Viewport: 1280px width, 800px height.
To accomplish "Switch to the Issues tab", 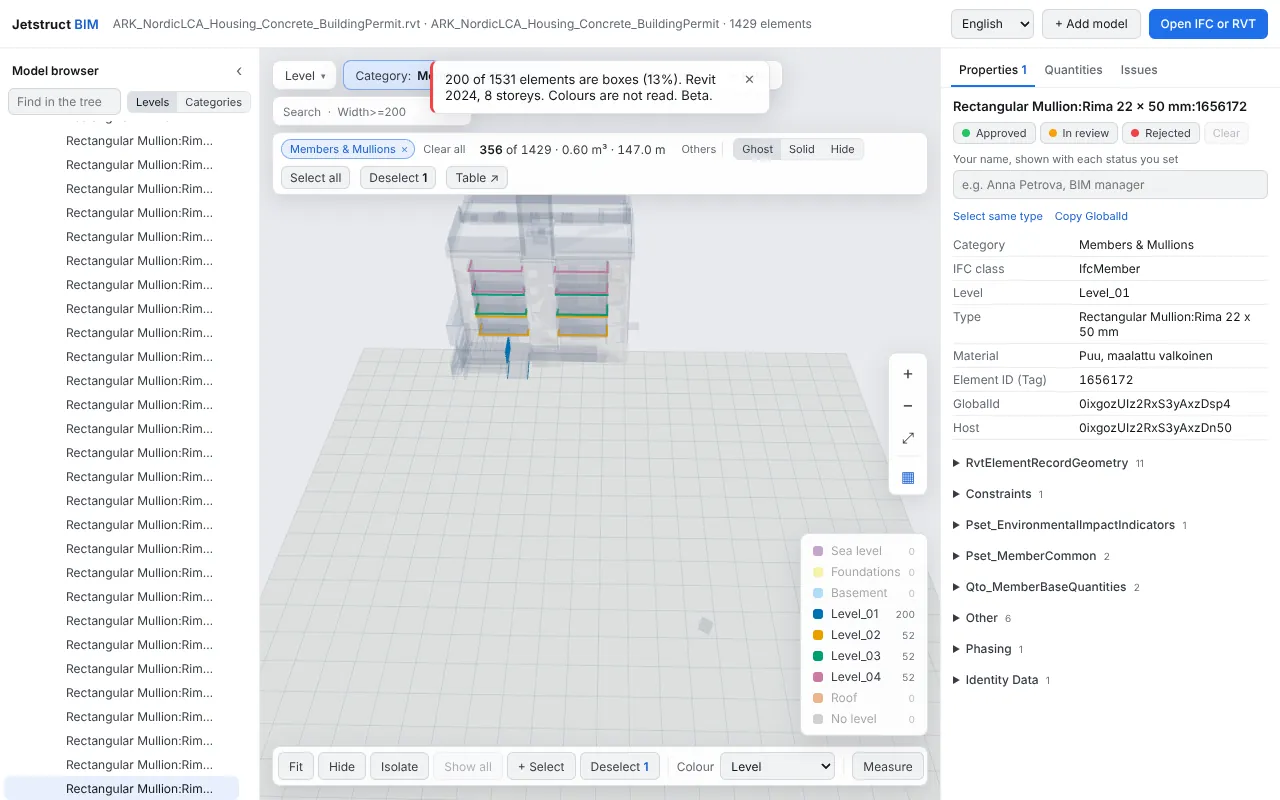I will (x=1139, y=70).
